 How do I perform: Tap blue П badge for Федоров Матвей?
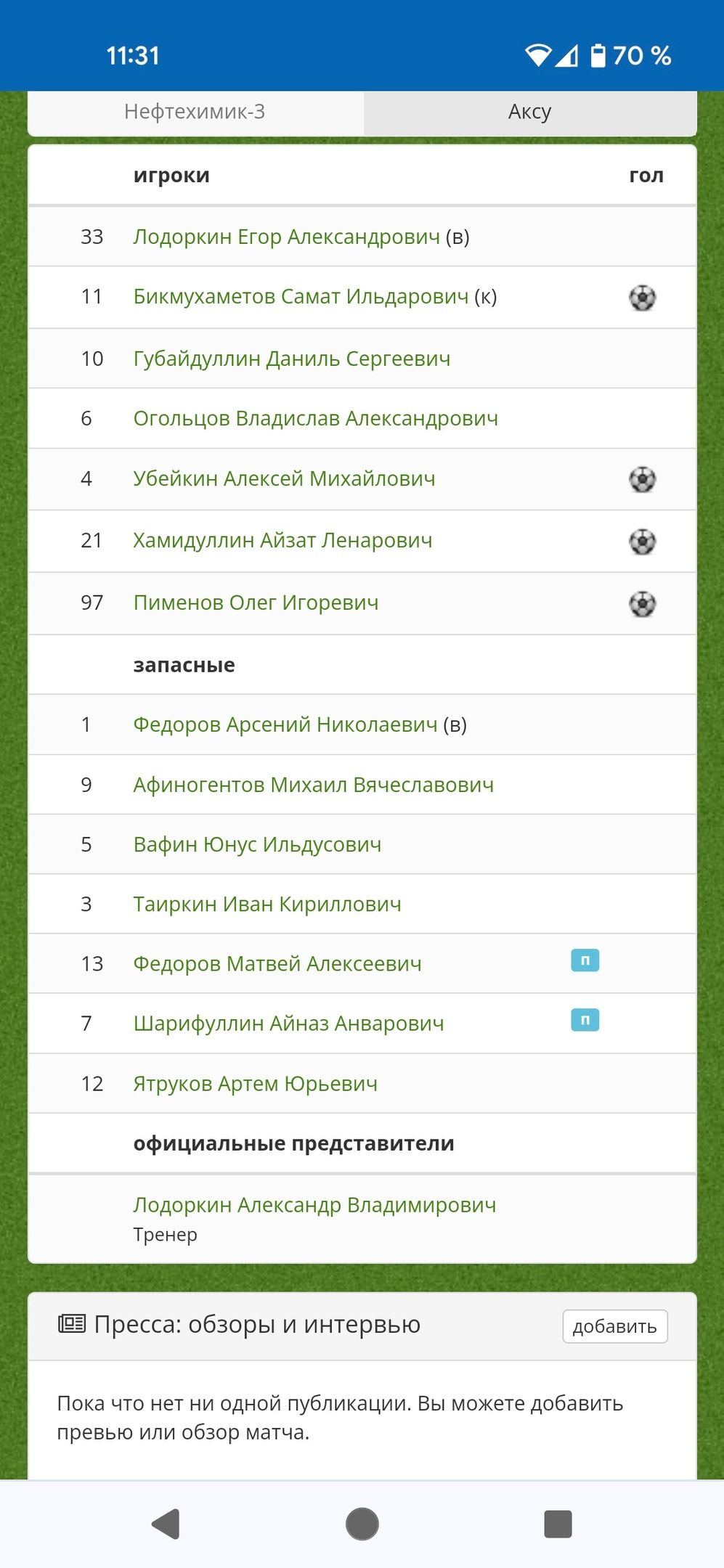pos(585,960)
